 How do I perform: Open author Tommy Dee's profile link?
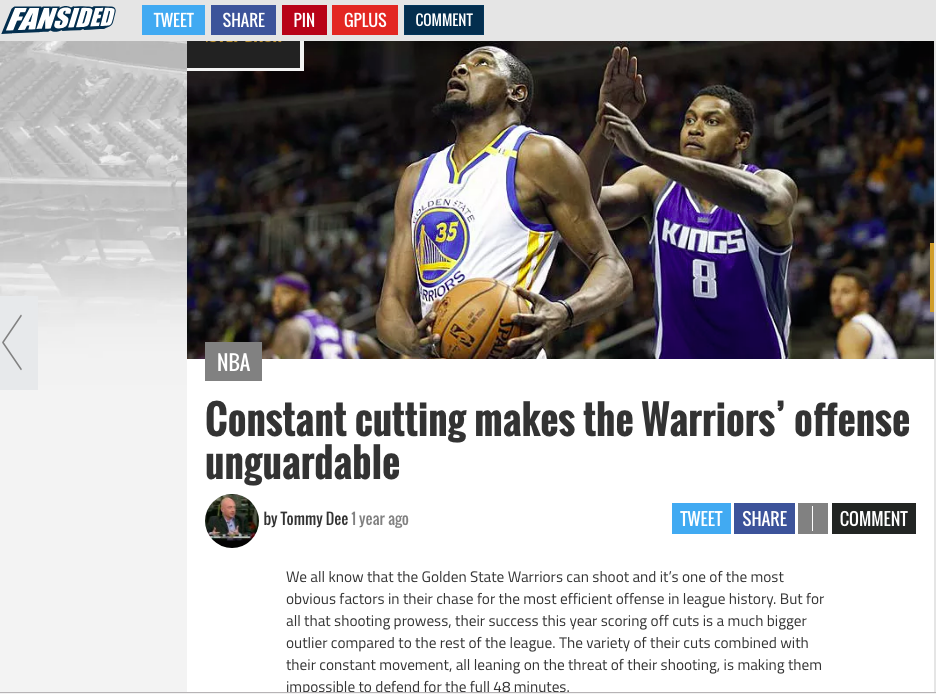coord(314,519)
